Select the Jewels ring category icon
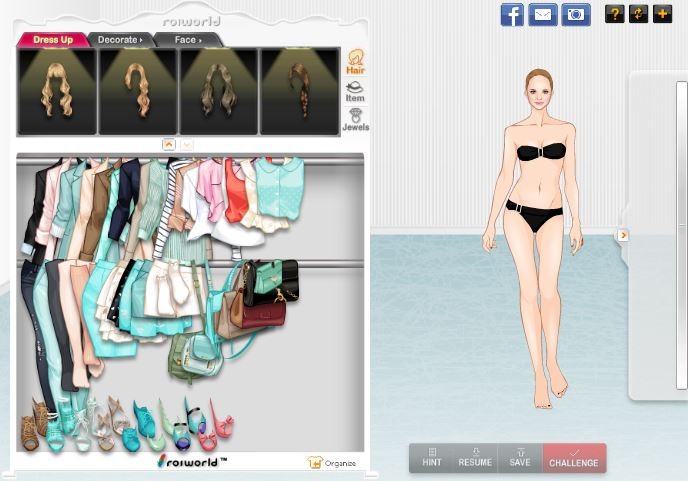688x481 pixels. [x=355, y=120]
